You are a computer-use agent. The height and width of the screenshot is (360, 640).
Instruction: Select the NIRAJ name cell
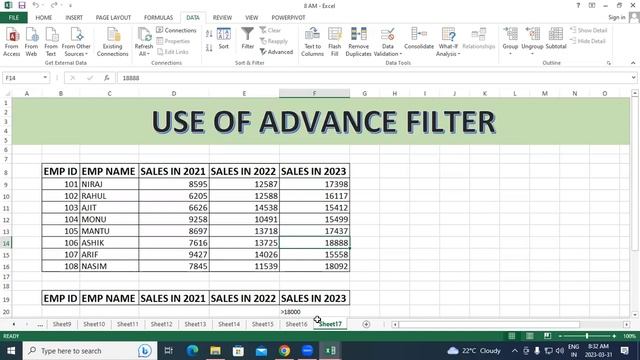[109, 184]
